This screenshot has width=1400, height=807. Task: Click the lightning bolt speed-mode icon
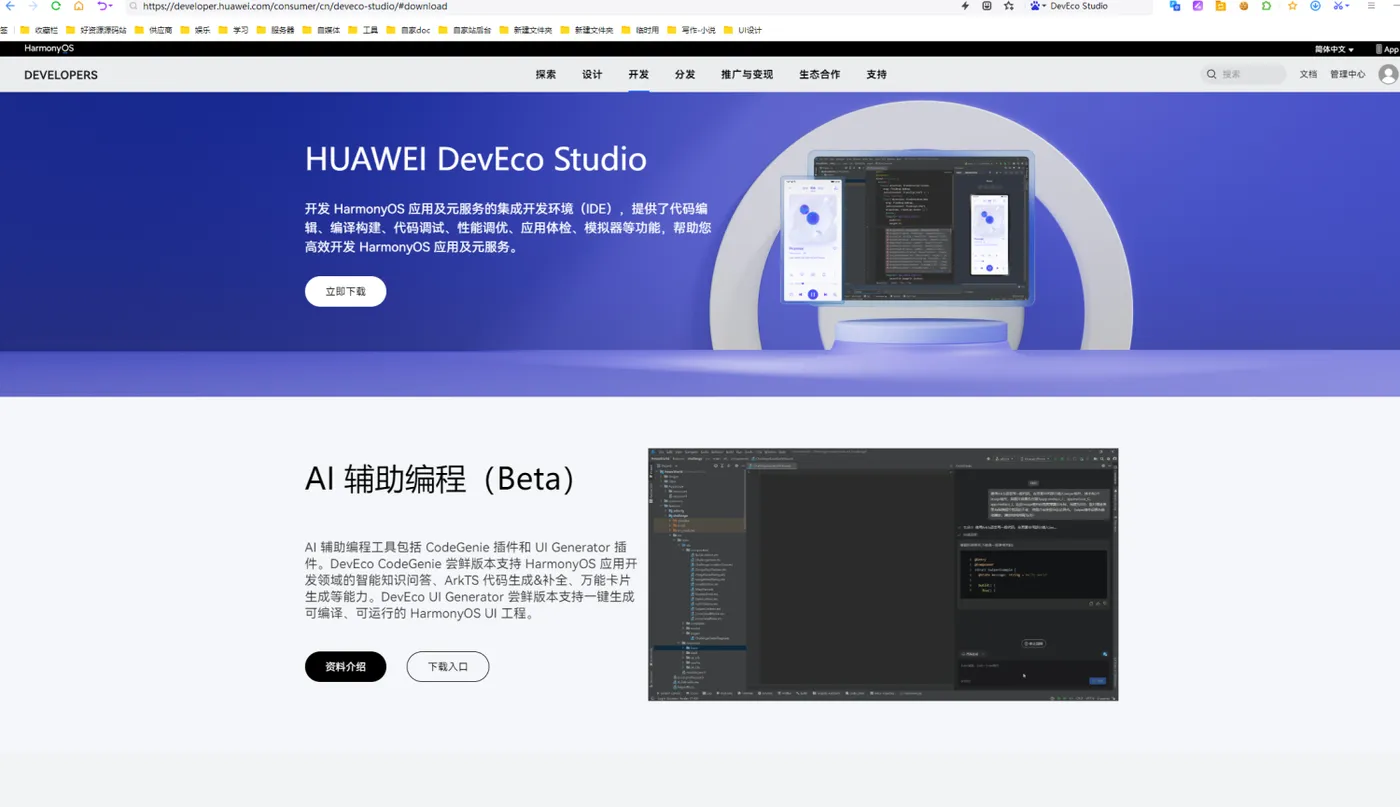tap(965, 6)
